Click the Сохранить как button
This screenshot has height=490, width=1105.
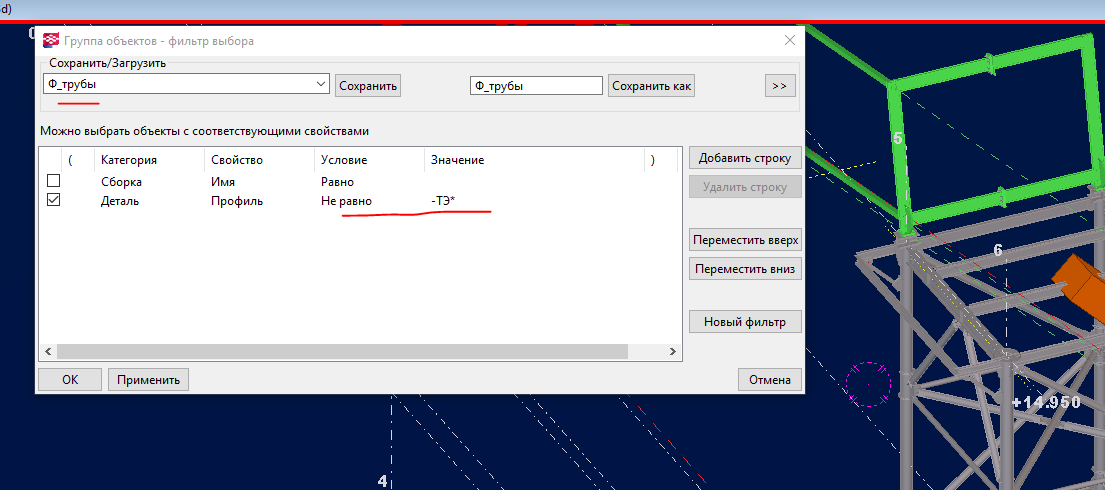pyautogui.click(x=652, y=86)
